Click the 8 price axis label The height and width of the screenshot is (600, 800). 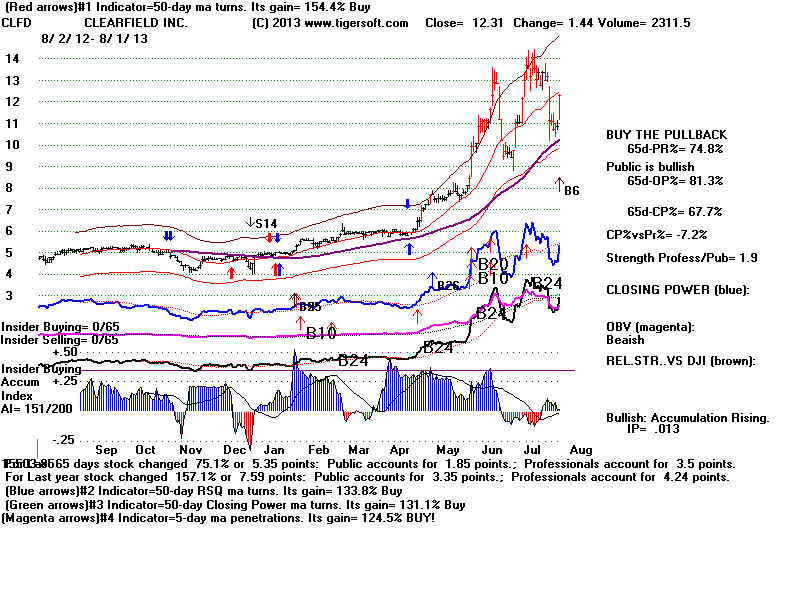point(9,188)
